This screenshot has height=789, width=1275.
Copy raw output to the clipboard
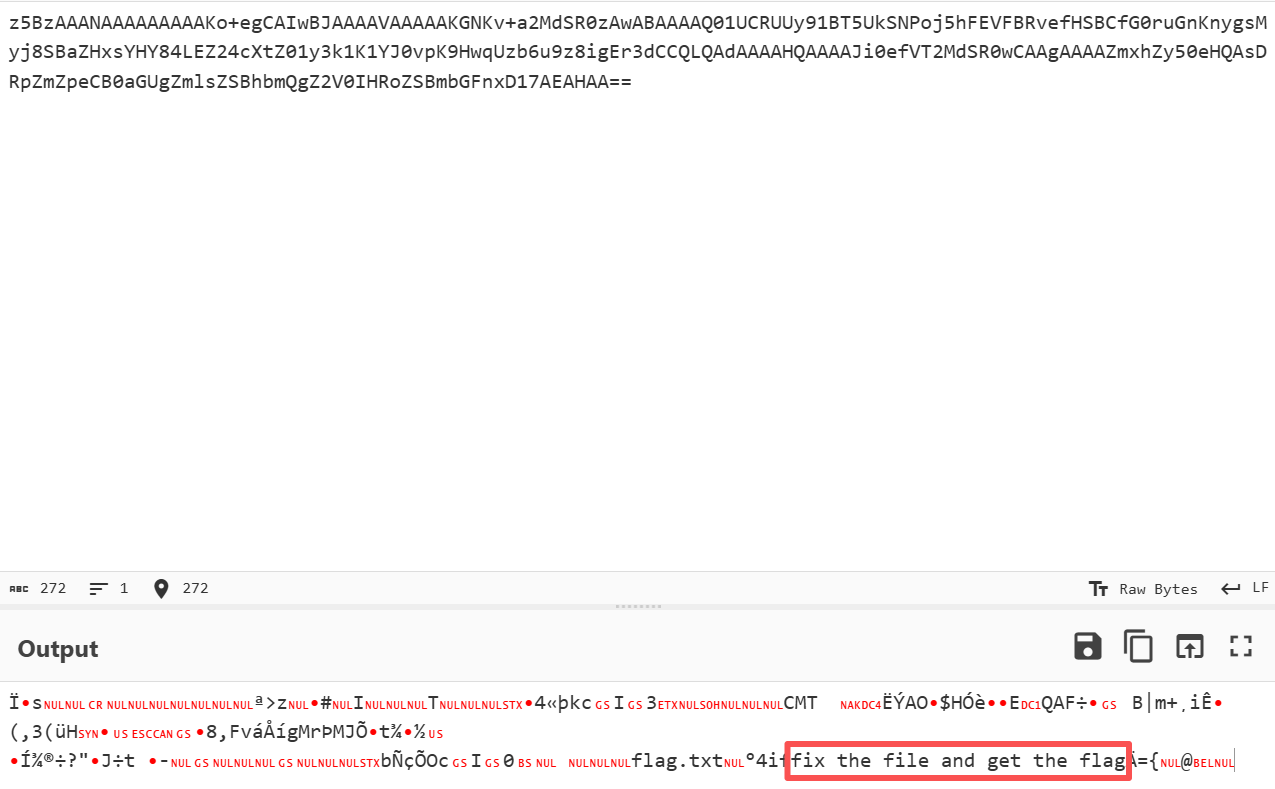tap(1139, 646)
